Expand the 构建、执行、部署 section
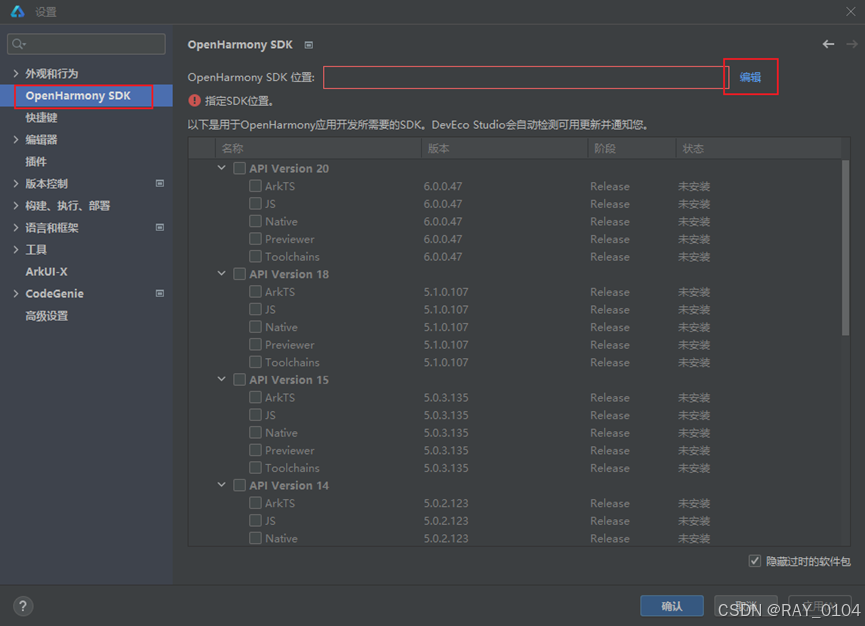This screenshot has width=865, height=626. click(x=15, y=206)
